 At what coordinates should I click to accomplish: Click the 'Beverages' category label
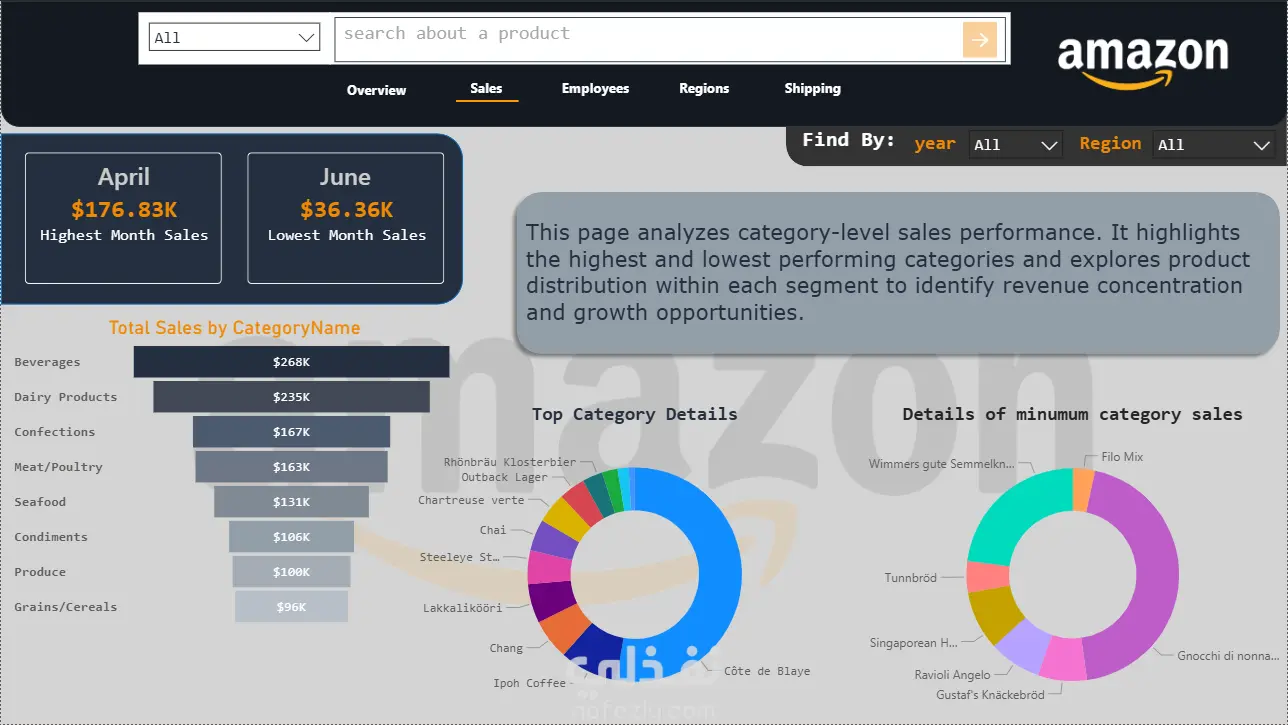pyautogui.click(x=47, y=362)
